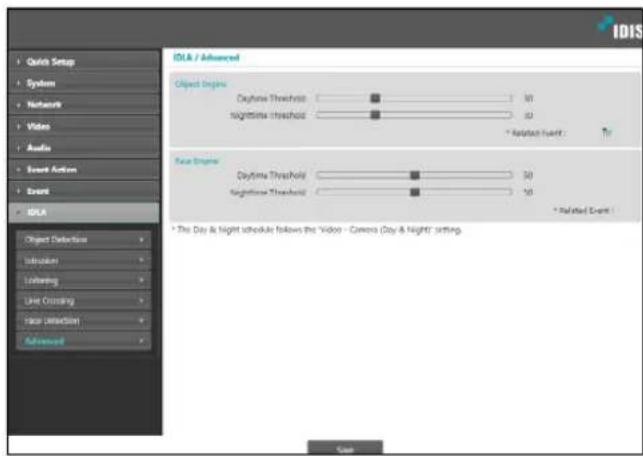The image size is (643, 456).
Task: Click the IDLA / Advanced page heading
Action: click(206, 57)
